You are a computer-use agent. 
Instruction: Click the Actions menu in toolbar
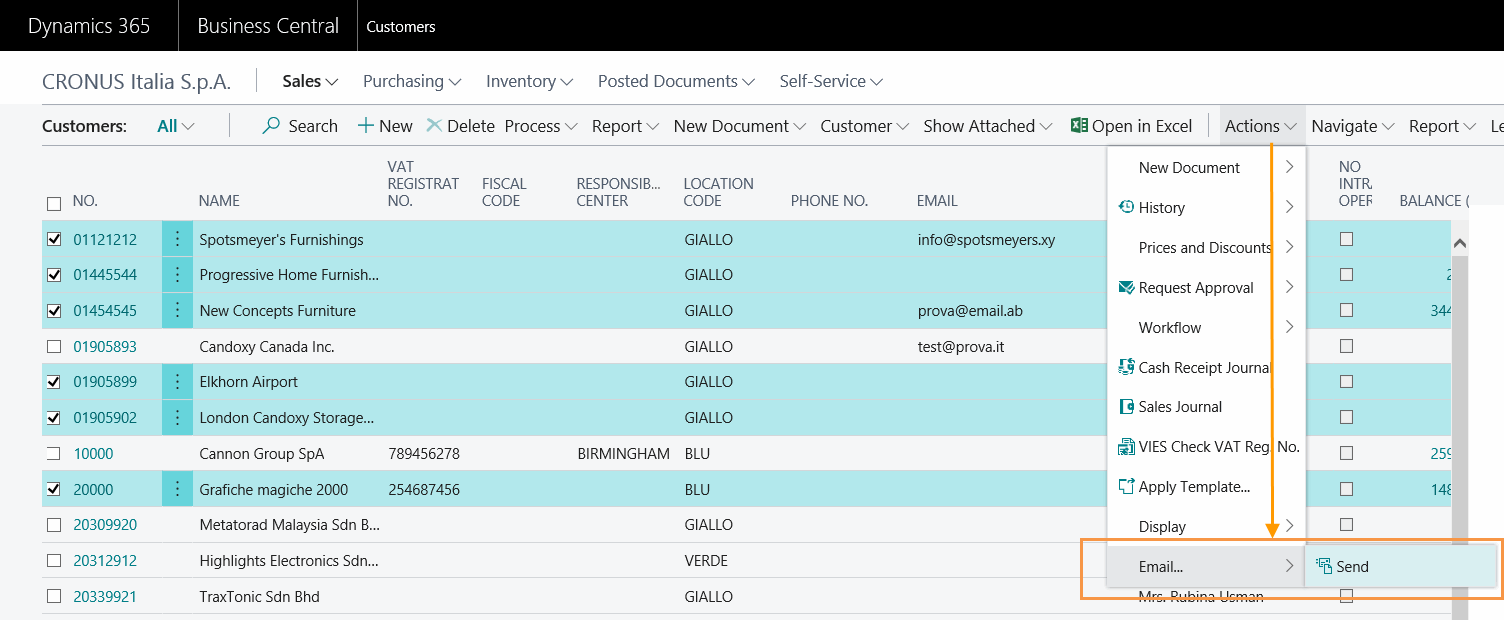[x=1262, y=126]
